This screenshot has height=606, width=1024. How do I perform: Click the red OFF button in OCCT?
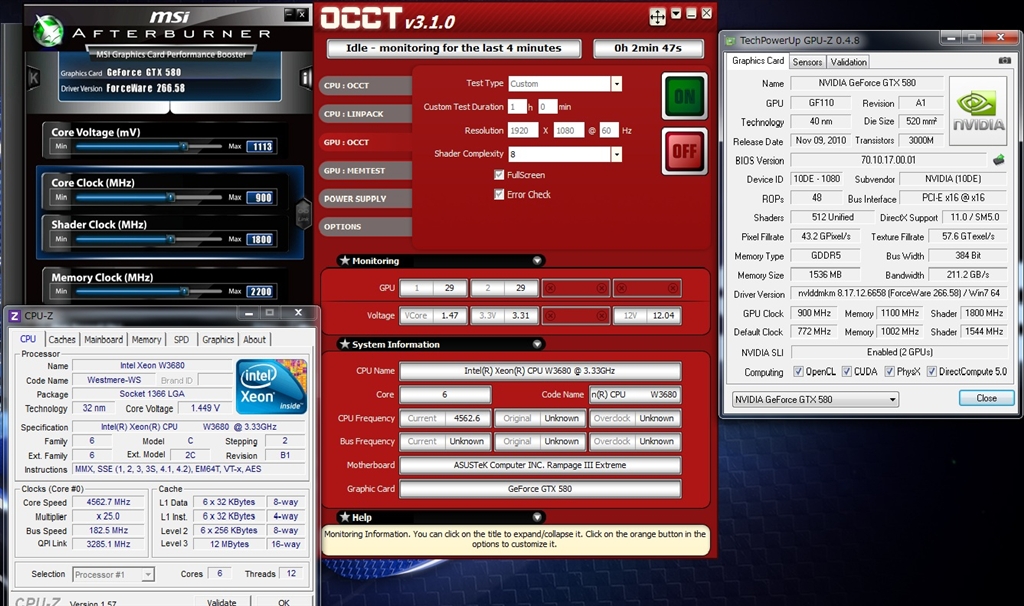point(684,151)
